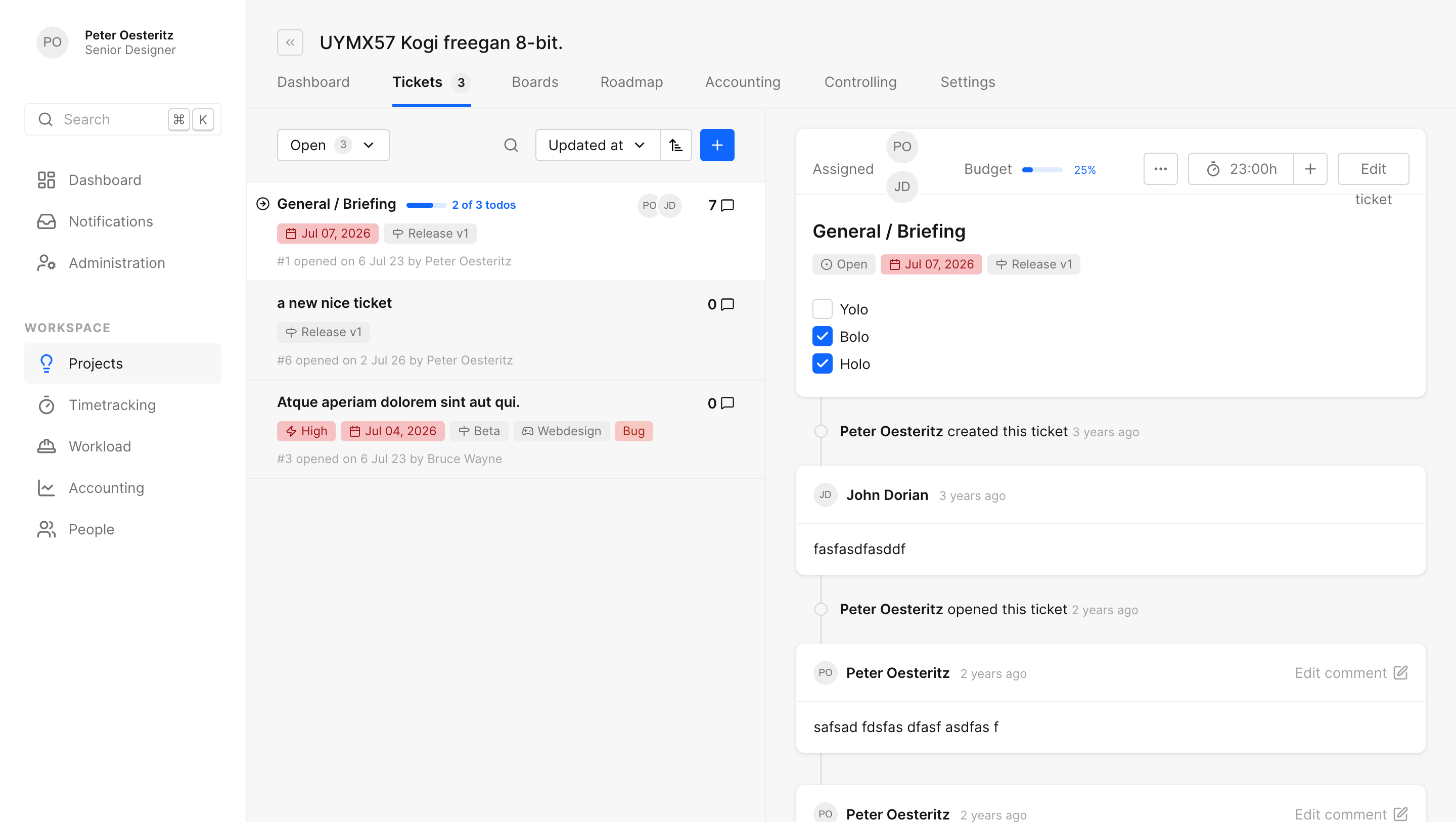Click the JD avatar in the Assigned section

(902, 187)
